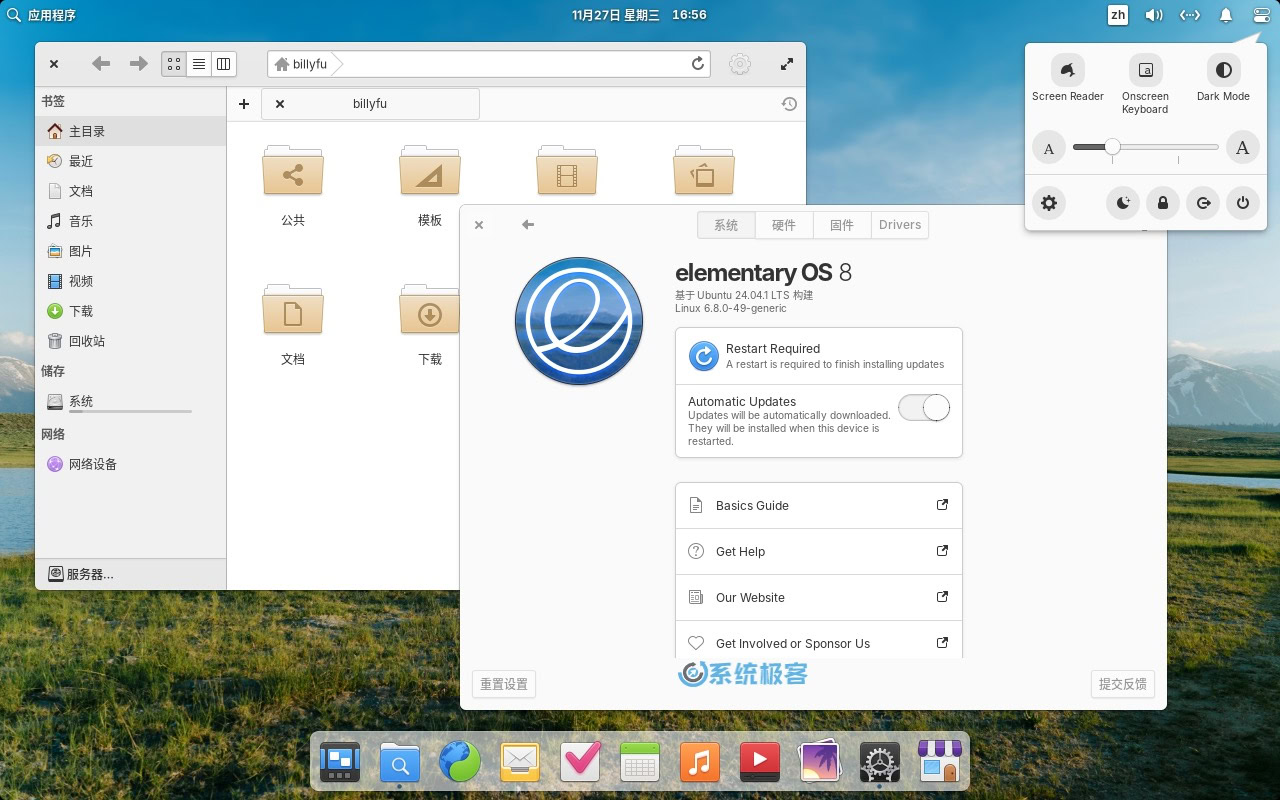Switch to the Drivers tab
The image size is (1280, 800).
coord(900,225)
